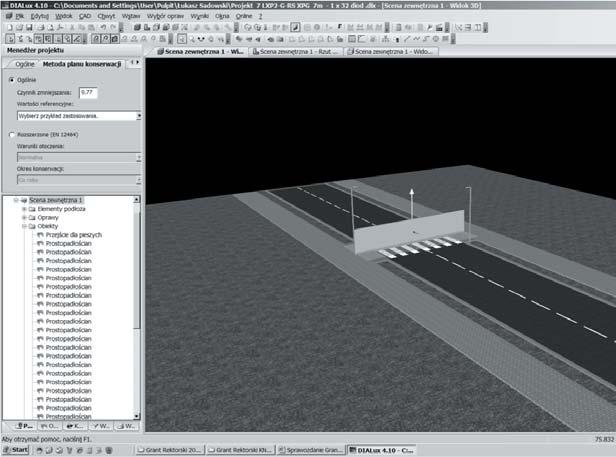Click the Select arrow tool icon
This screenshot has height=457, width=616.
pos(181,39)
